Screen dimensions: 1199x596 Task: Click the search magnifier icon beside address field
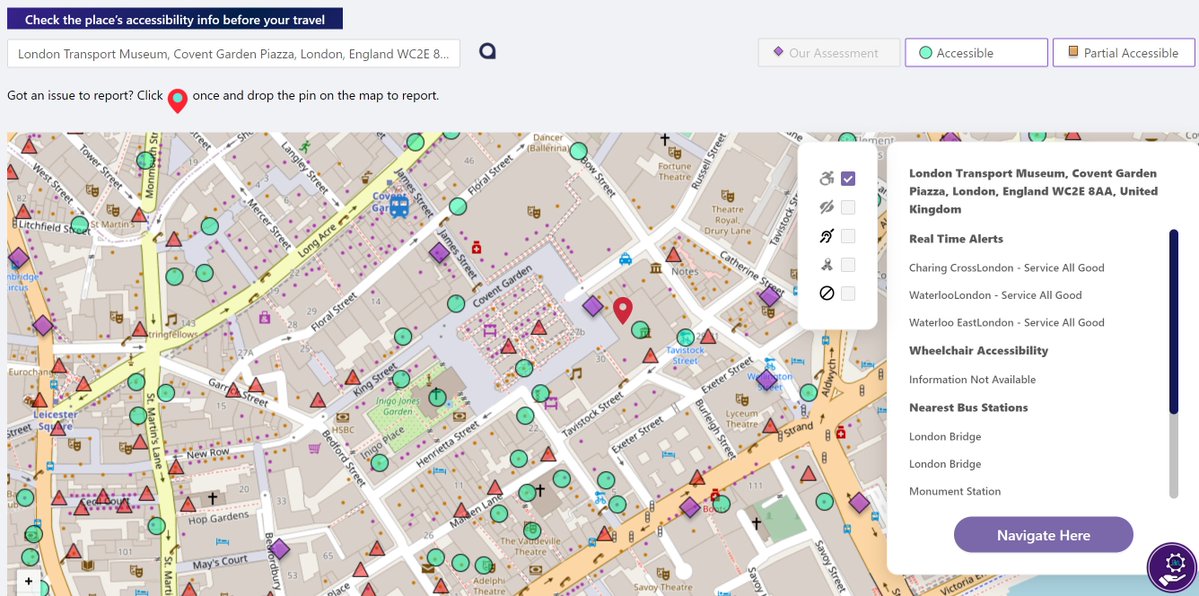pos(488,51)
